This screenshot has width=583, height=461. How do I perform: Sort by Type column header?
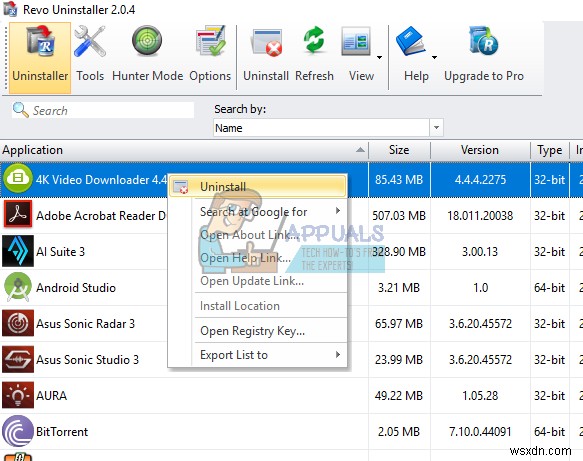point(550,150)
